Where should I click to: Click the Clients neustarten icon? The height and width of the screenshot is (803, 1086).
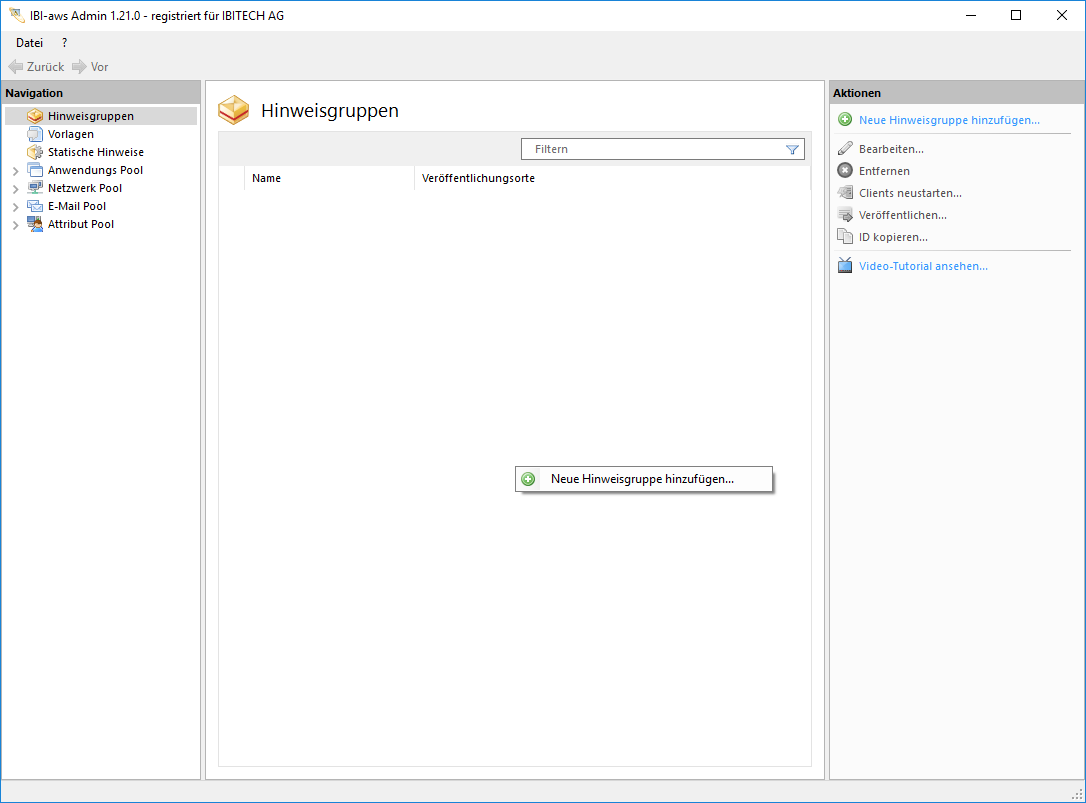[x=845, y=193]
